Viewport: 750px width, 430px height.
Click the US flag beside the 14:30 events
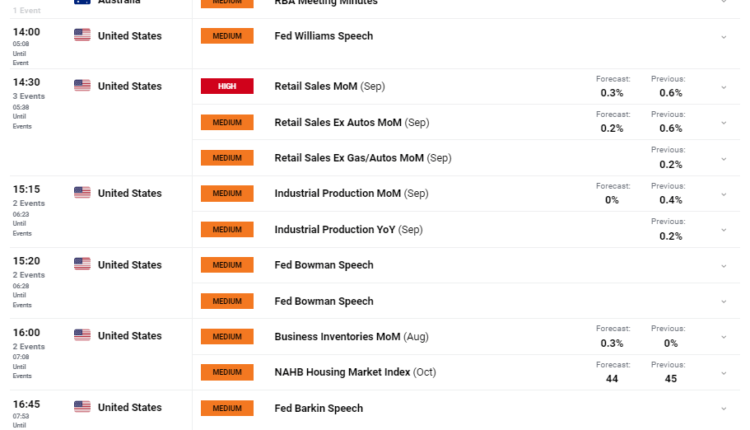pyautogui.click(x=82, y=86)
